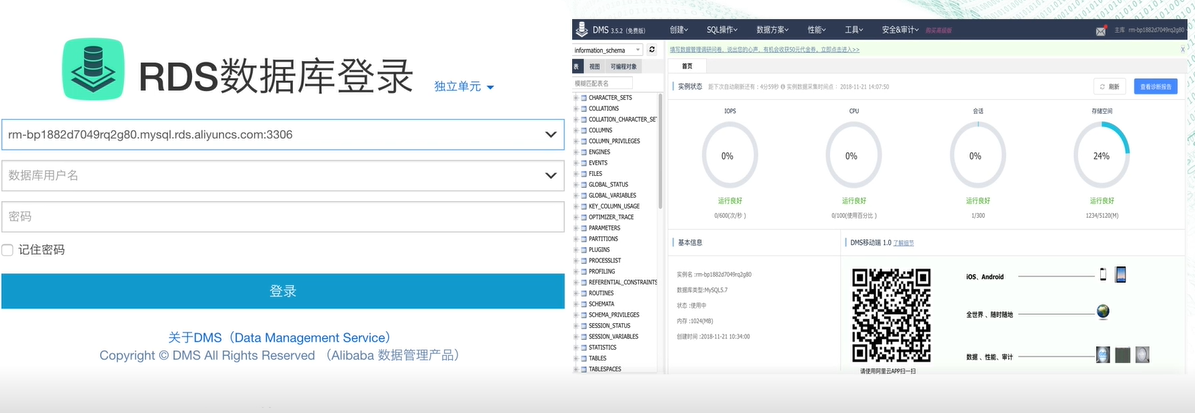Select the PARTITIONS table row

[604, 239]
